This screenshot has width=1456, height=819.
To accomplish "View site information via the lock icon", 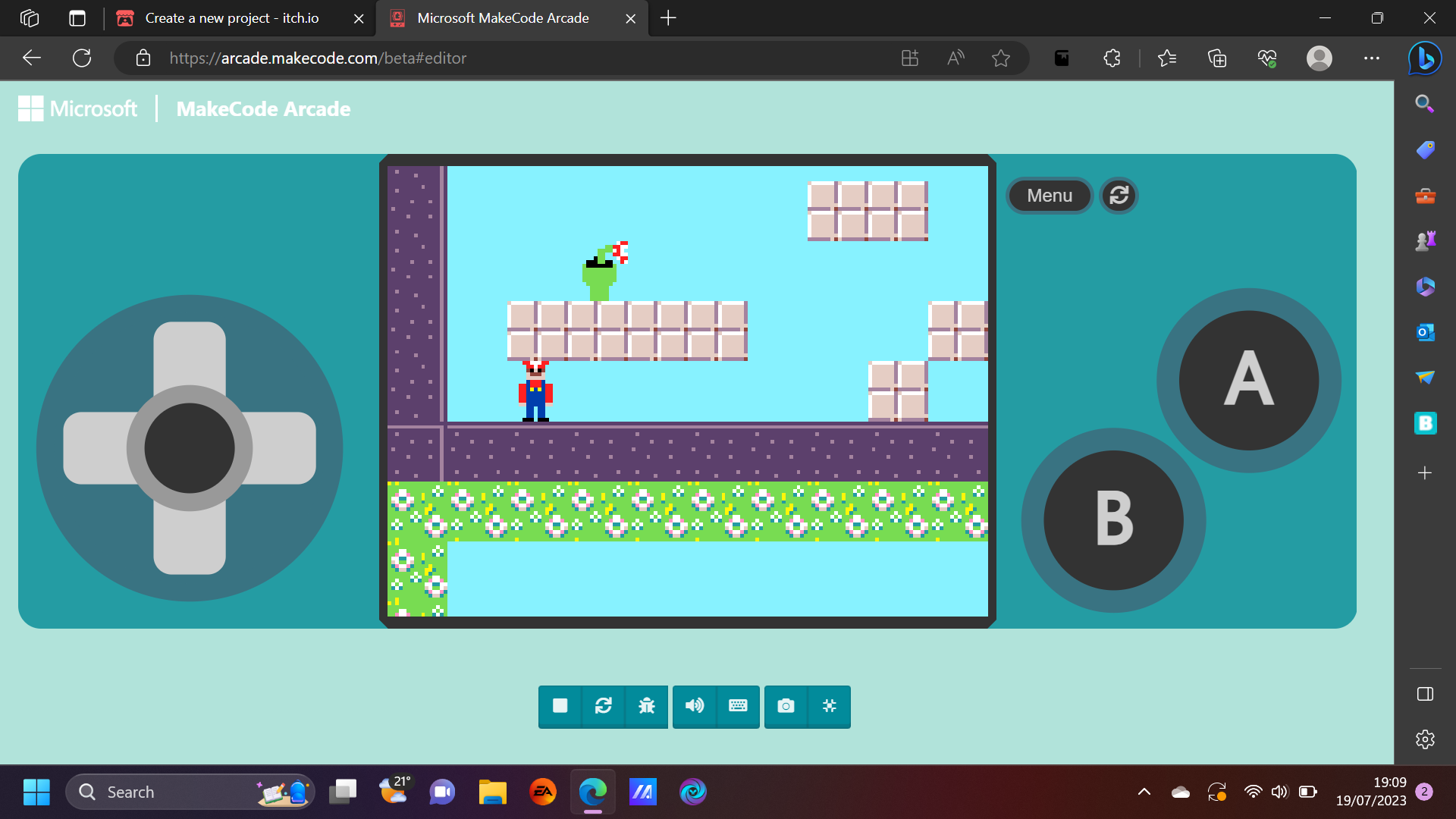I will coord(143,58).
